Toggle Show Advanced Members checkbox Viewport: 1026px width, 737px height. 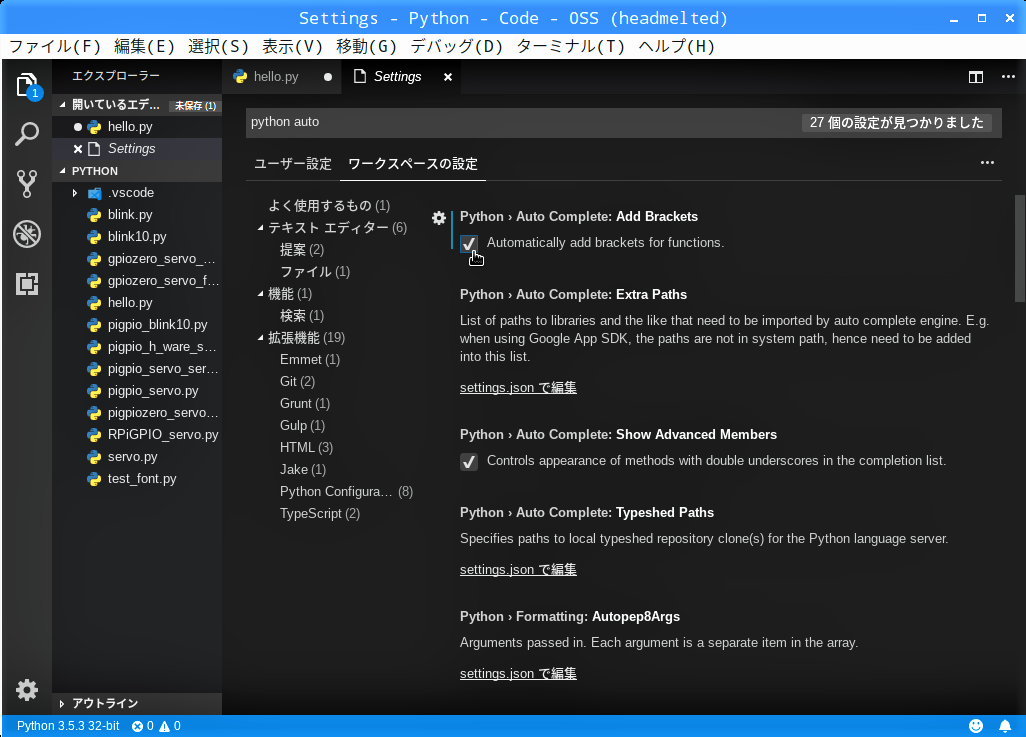click(469, 462)
